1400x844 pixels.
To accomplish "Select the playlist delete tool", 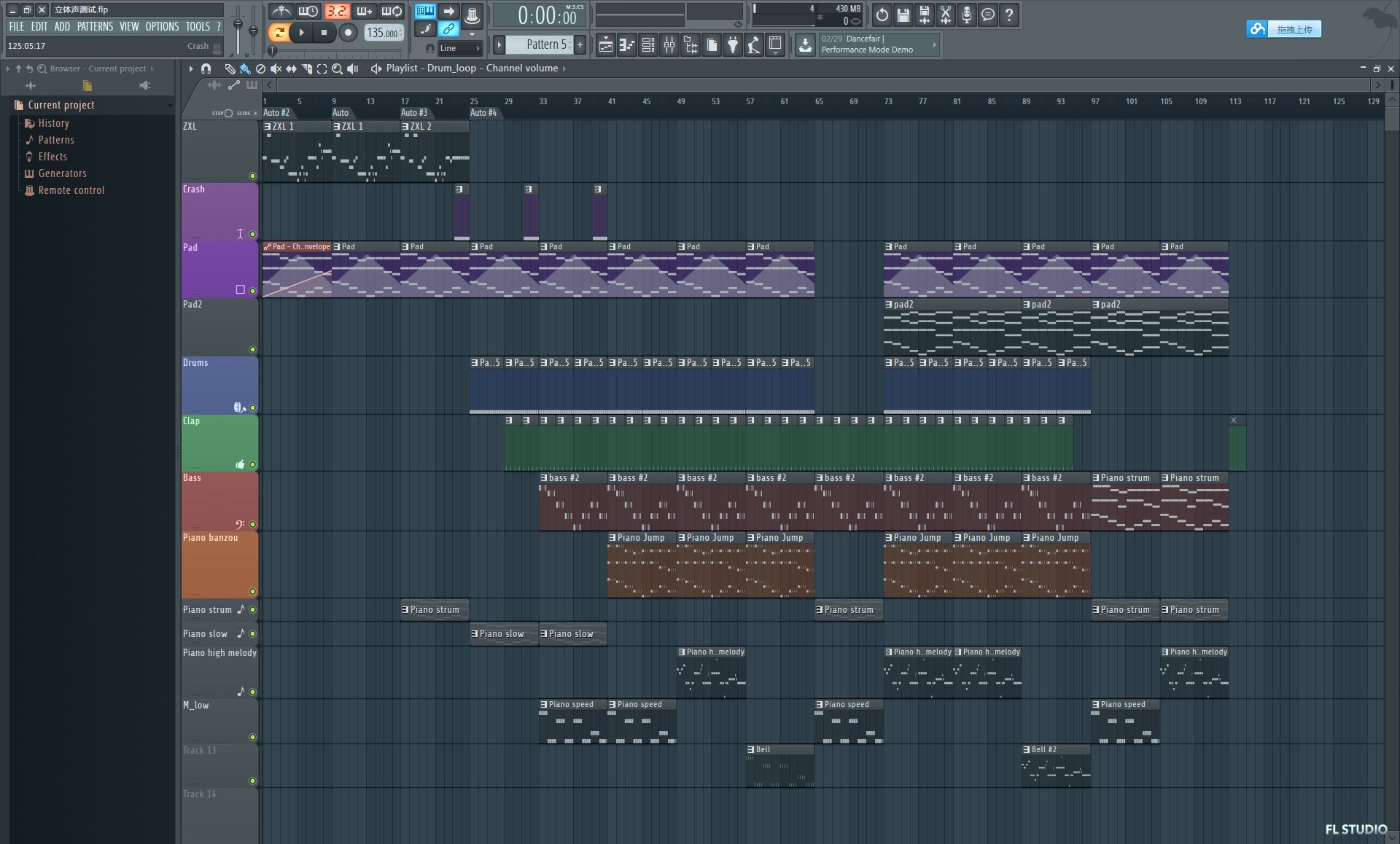I will click(260, 69).
